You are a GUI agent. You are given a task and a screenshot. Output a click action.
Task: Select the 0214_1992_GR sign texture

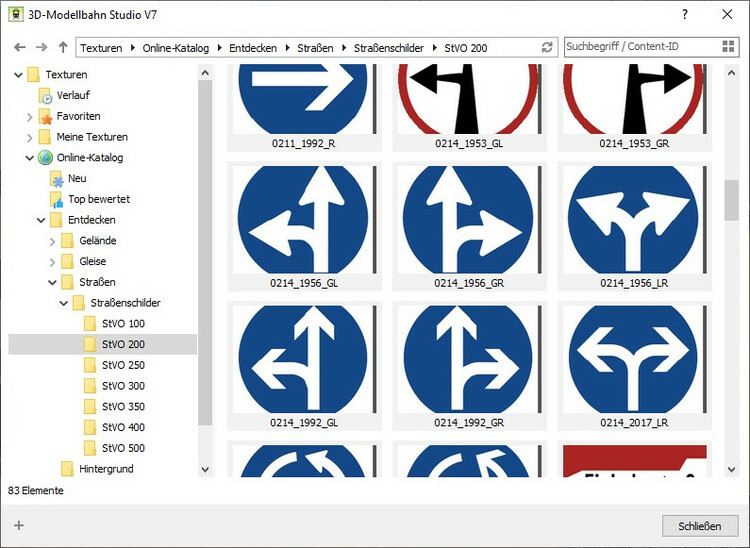pos(469,365)
